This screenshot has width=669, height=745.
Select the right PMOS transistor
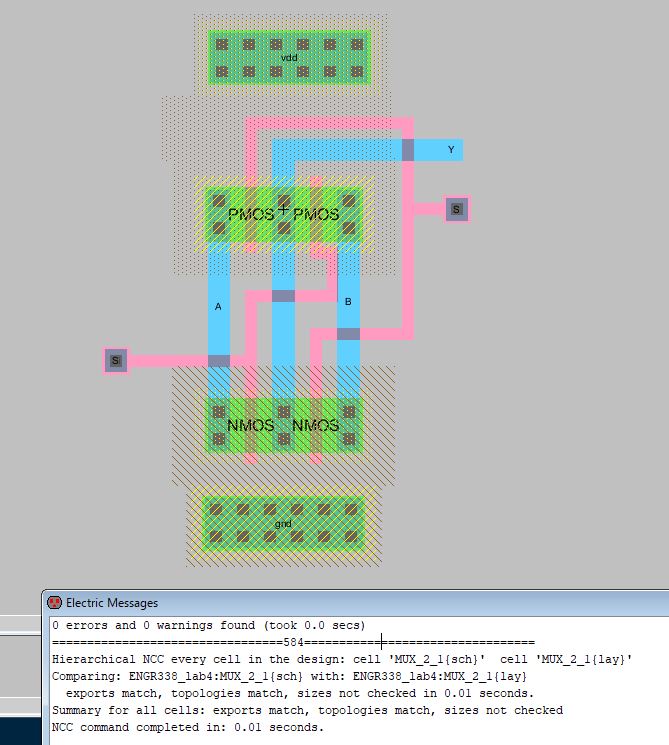[x=316, y=214]
